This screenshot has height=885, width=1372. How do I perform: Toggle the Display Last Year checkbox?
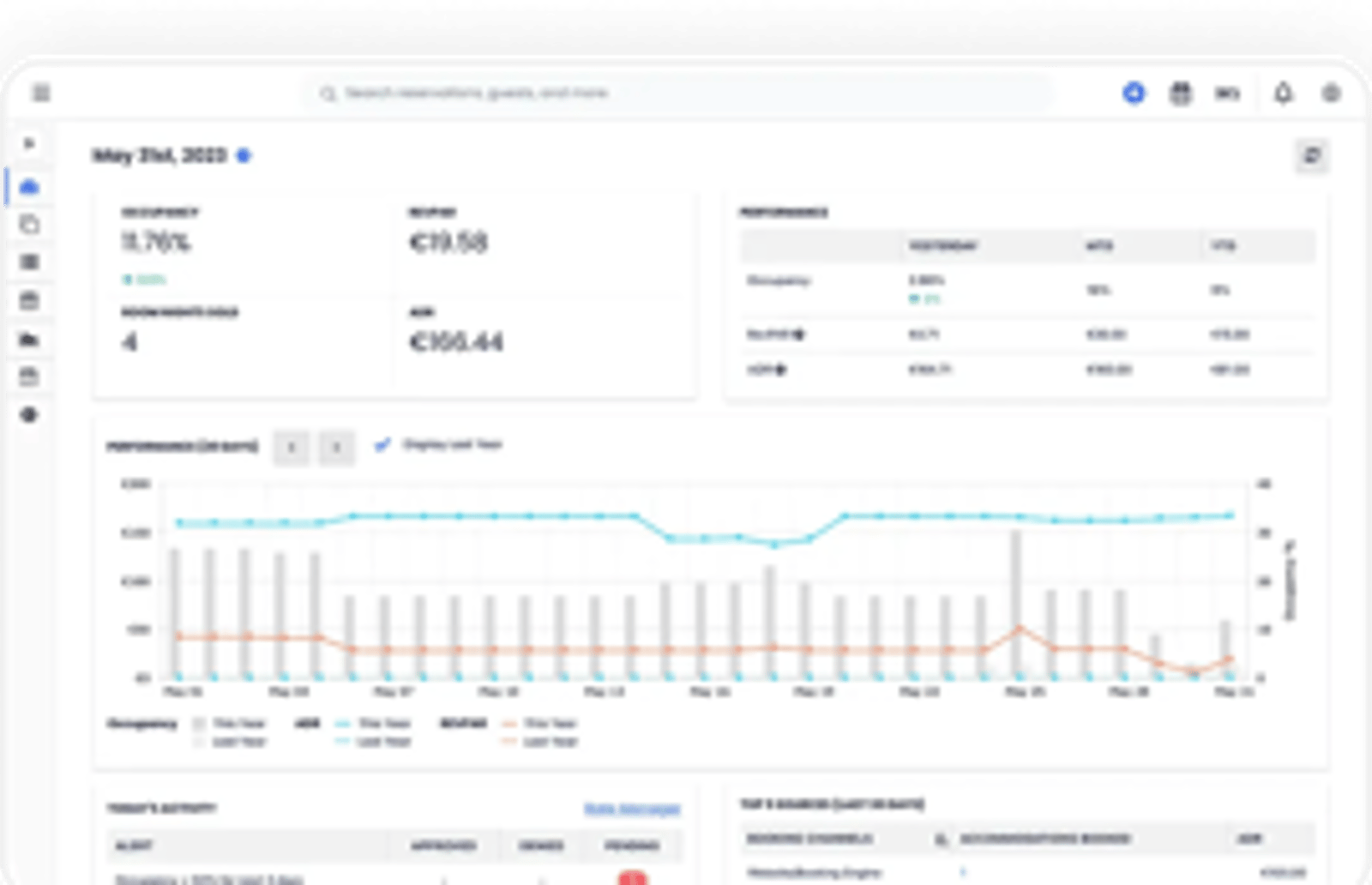(382, 444)
